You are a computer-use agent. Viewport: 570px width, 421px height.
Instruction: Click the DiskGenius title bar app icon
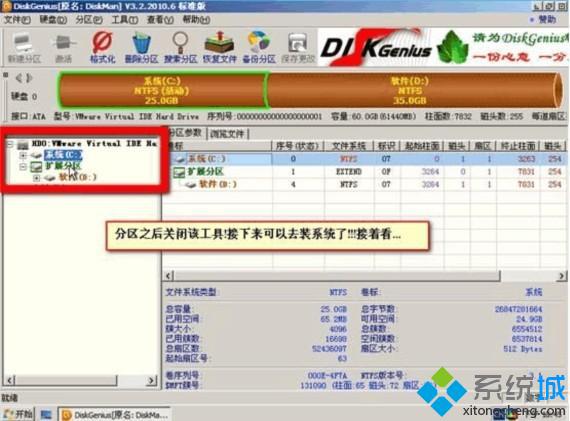tap(6, 6)
